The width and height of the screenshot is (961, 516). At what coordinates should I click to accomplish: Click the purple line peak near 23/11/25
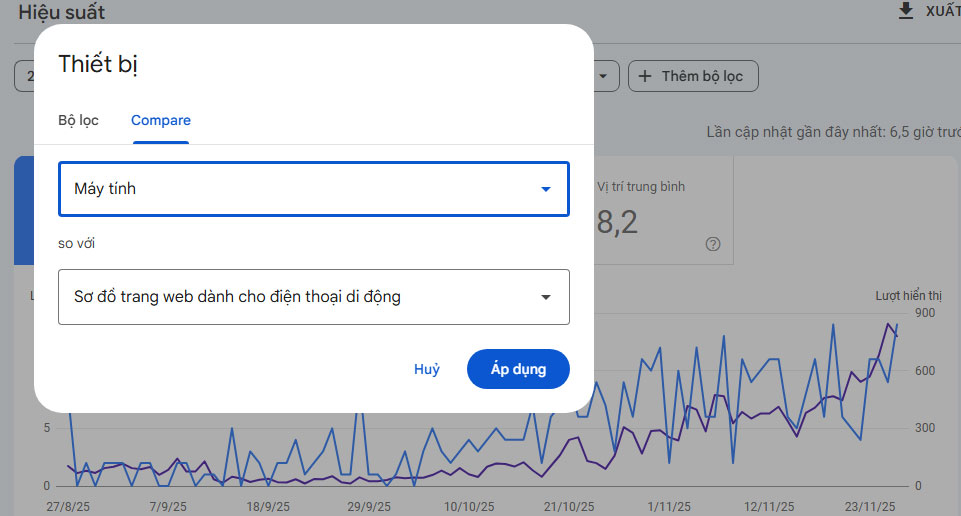[887, 324]
